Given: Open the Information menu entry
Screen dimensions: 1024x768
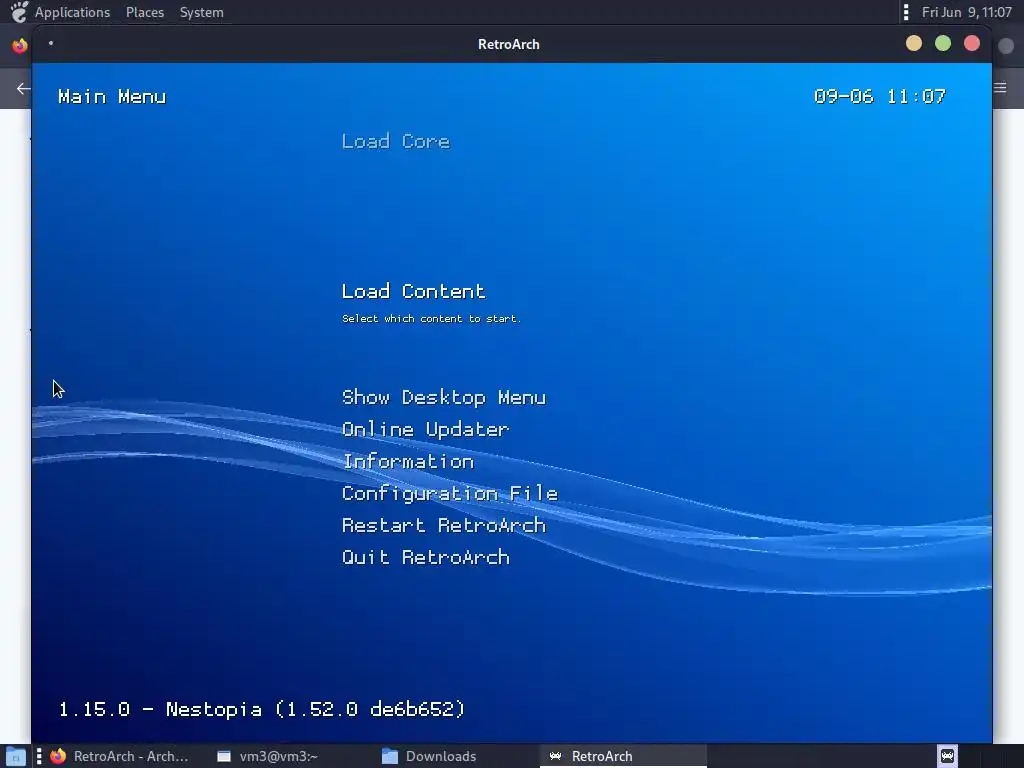Looking at the screenshot, I should (408, 462).
